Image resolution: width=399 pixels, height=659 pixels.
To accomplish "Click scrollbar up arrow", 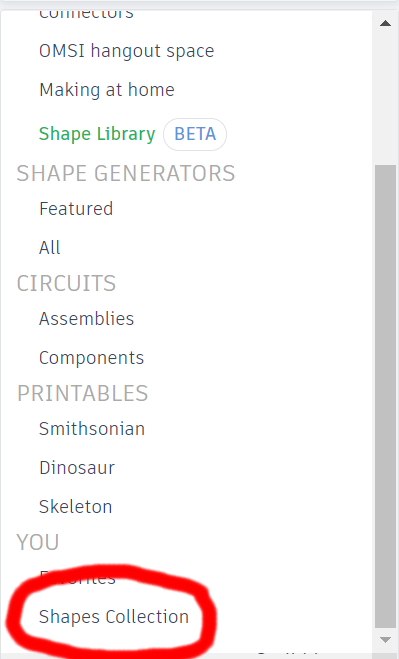I will tap(386, 23).
